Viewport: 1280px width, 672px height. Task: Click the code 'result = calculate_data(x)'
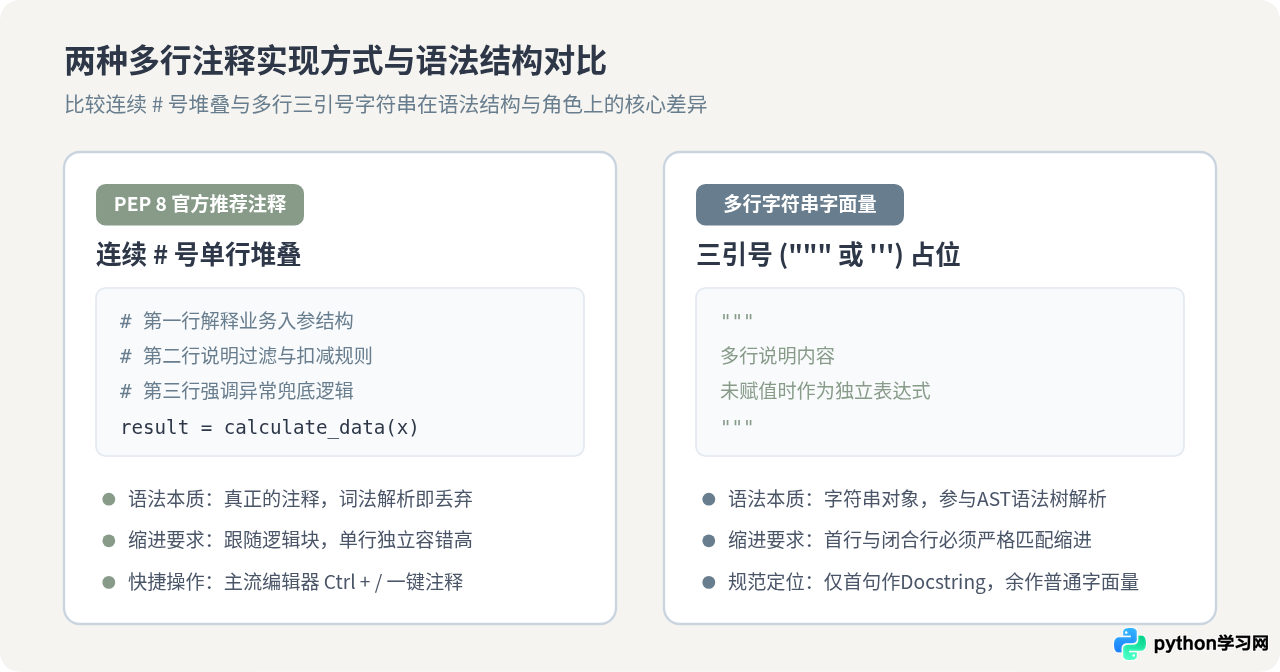pyautogui.click(x=270, y=427)
